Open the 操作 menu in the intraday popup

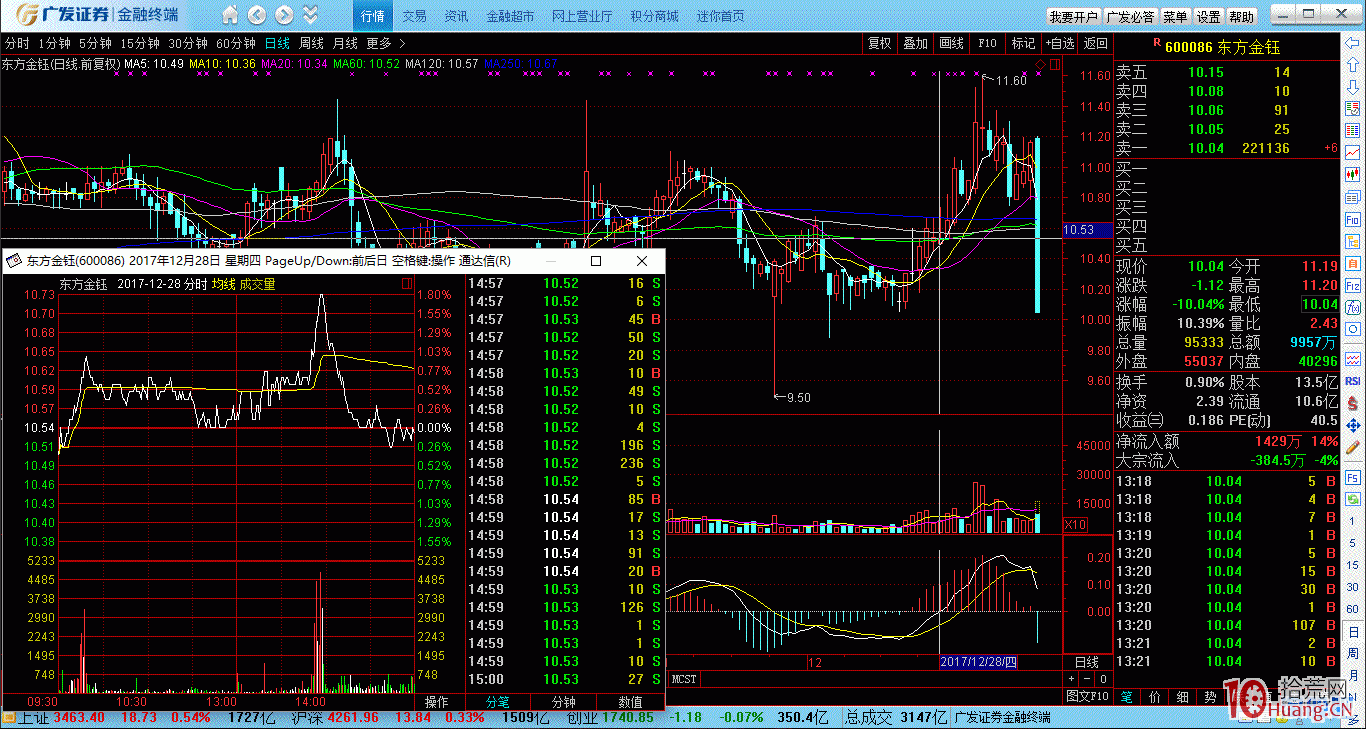[437, 701]
